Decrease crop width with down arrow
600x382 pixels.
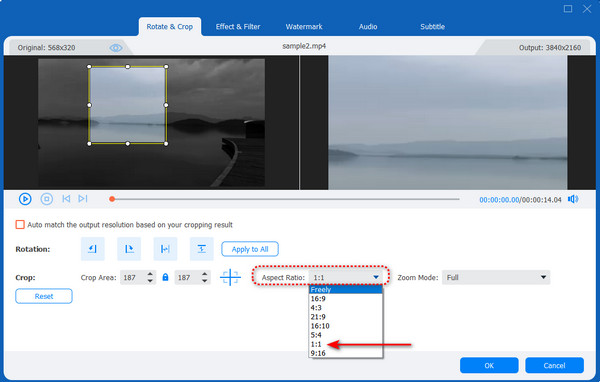[150, 281]
